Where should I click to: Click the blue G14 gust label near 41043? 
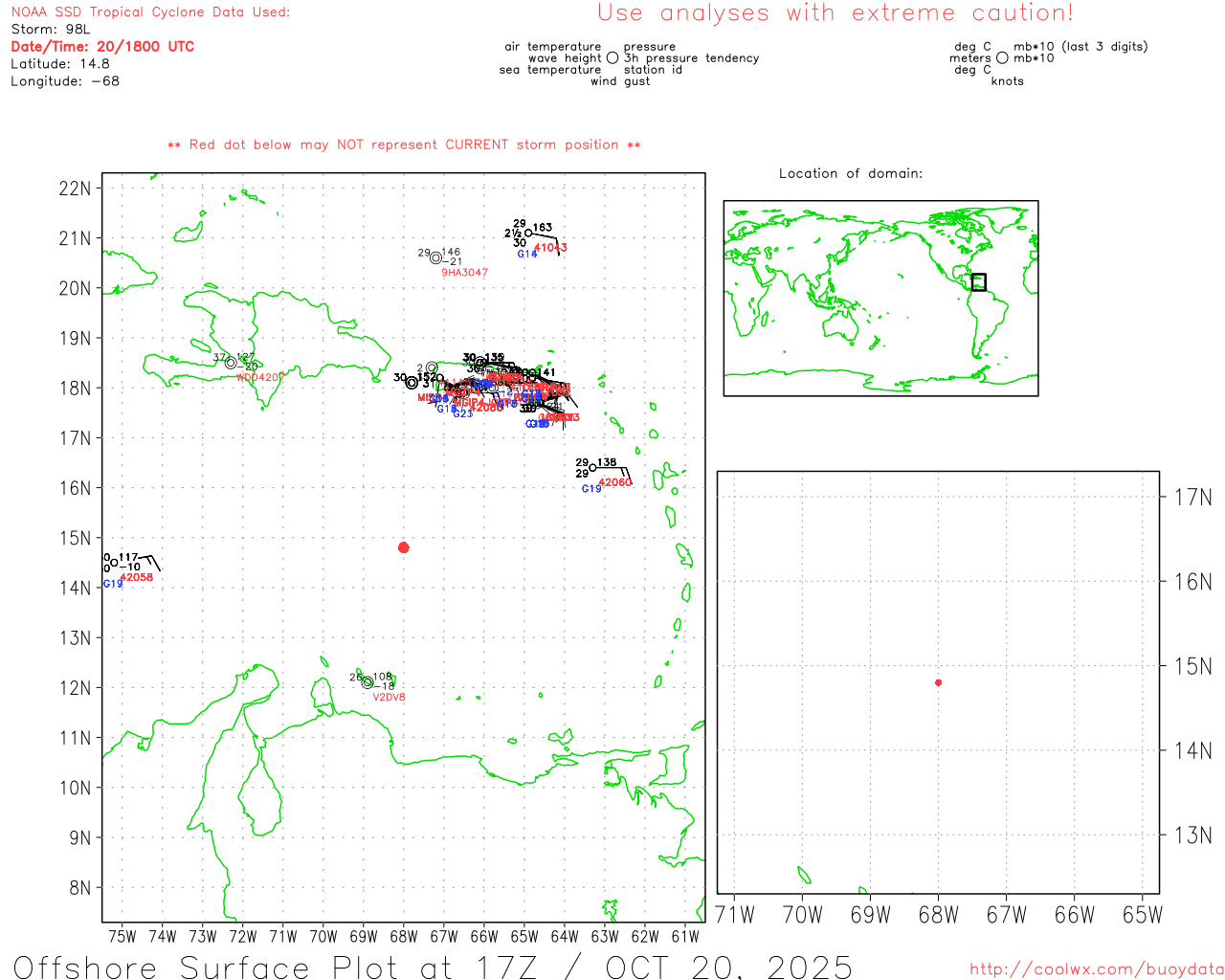click(x=527, y=254)
